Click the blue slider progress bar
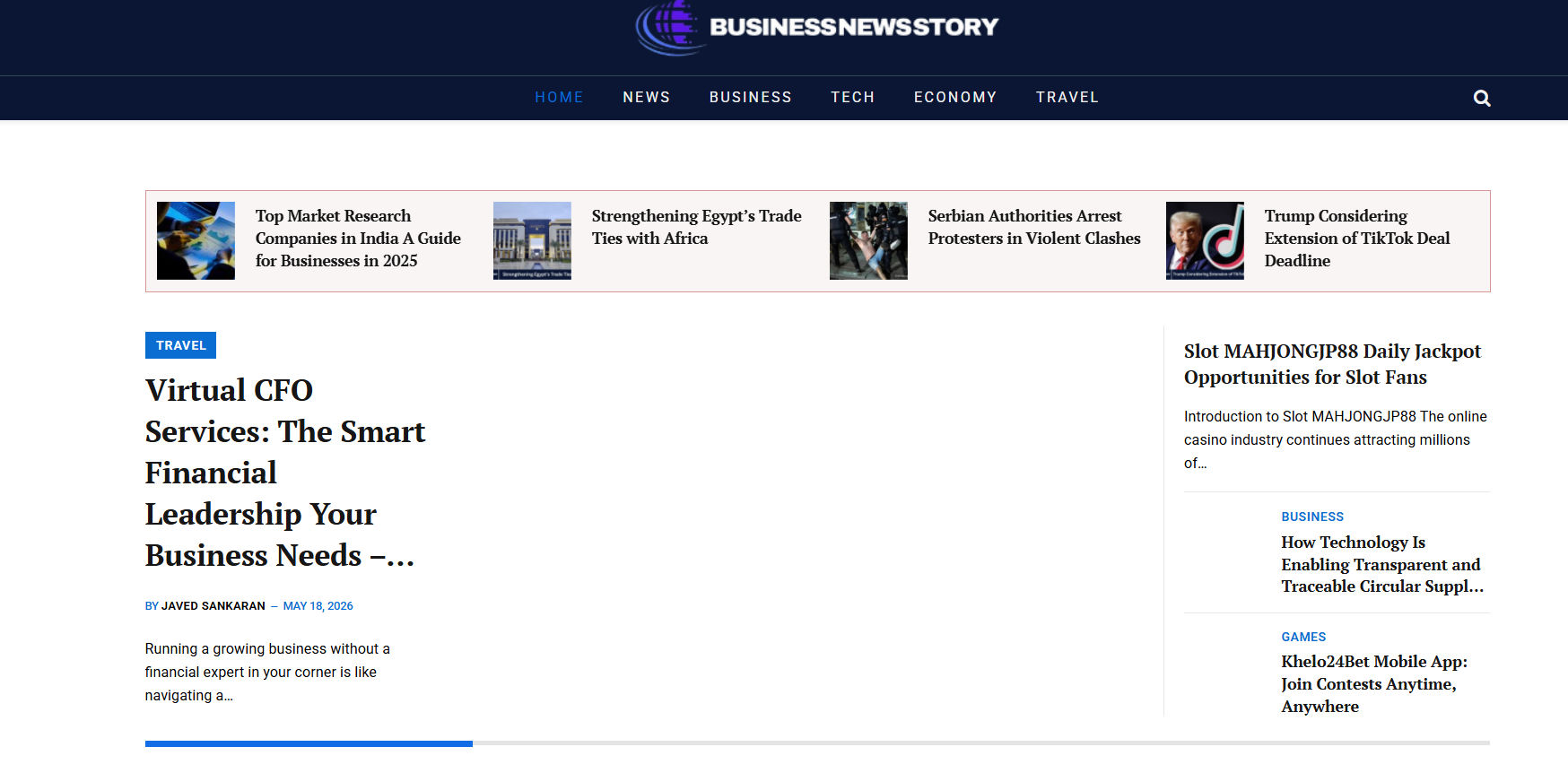1568x773 pixels. [x=309, y=743]
